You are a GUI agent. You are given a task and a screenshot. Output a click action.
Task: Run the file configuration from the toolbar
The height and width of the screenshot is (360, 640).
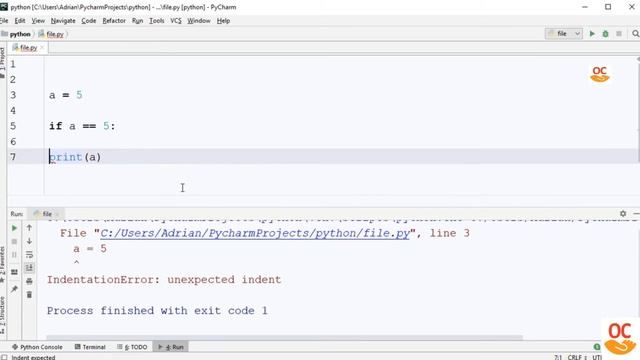point(592,34)
